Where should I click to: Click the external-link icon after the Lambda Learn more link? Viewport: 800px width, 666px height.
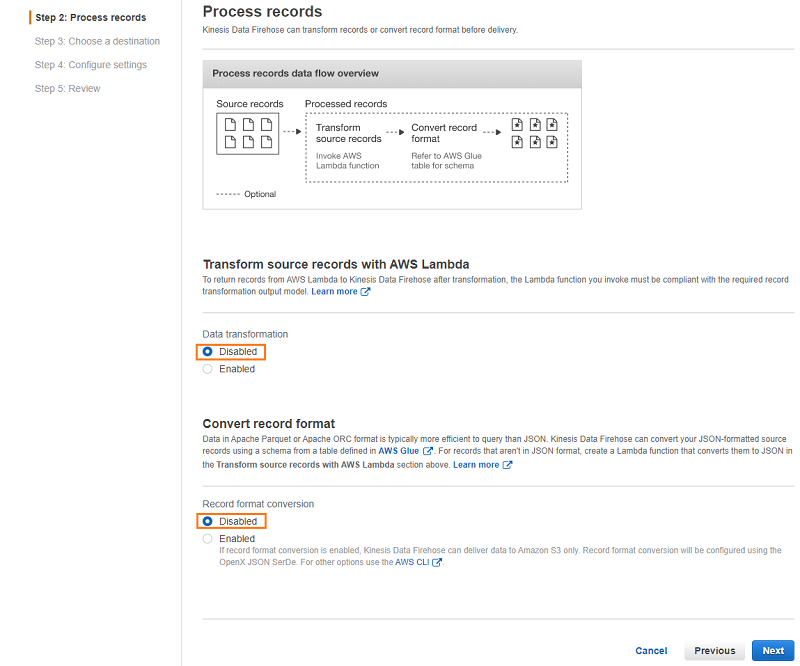(365, 291)
